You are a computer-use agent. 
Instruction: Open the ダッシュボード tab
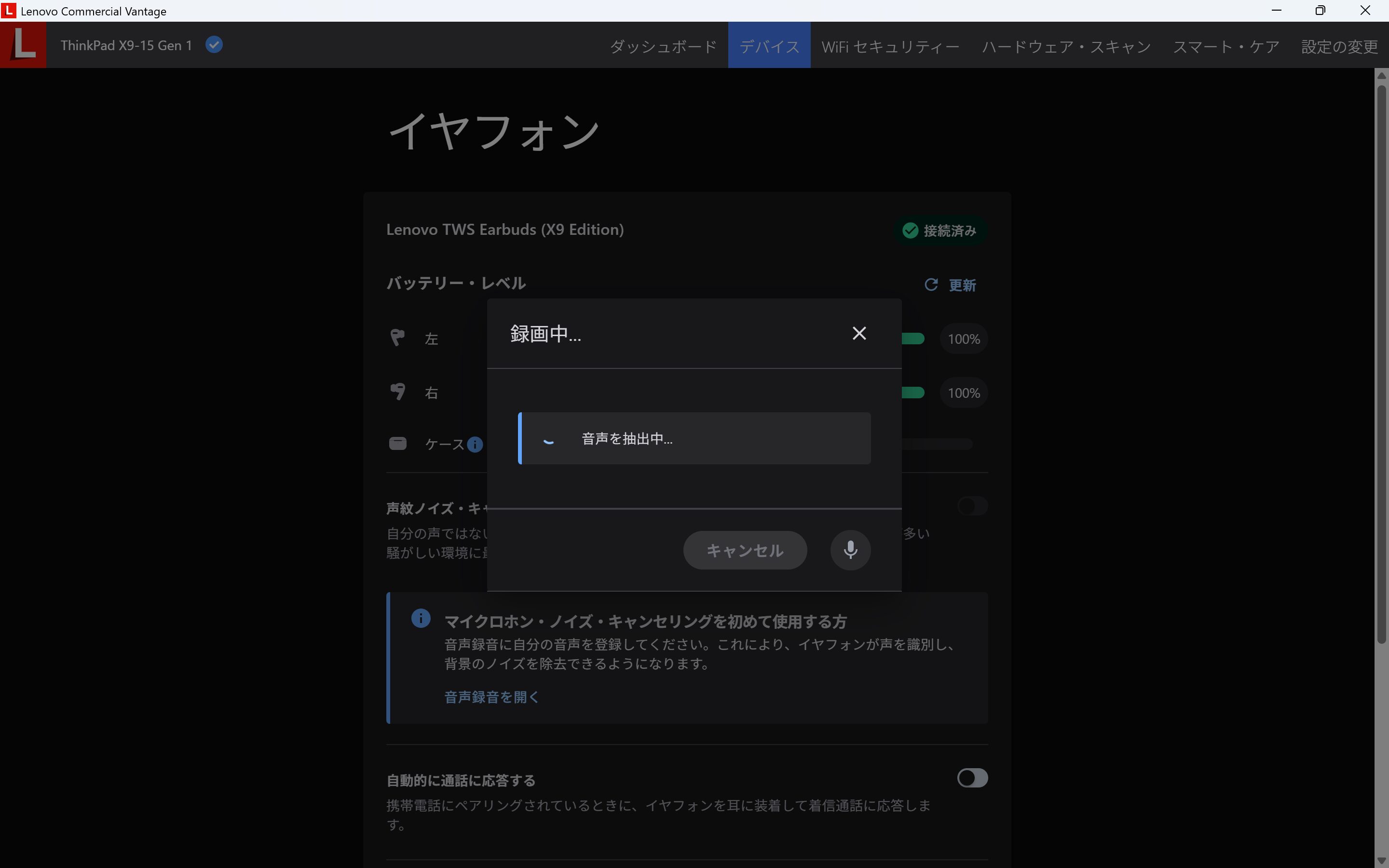point(663,46)
